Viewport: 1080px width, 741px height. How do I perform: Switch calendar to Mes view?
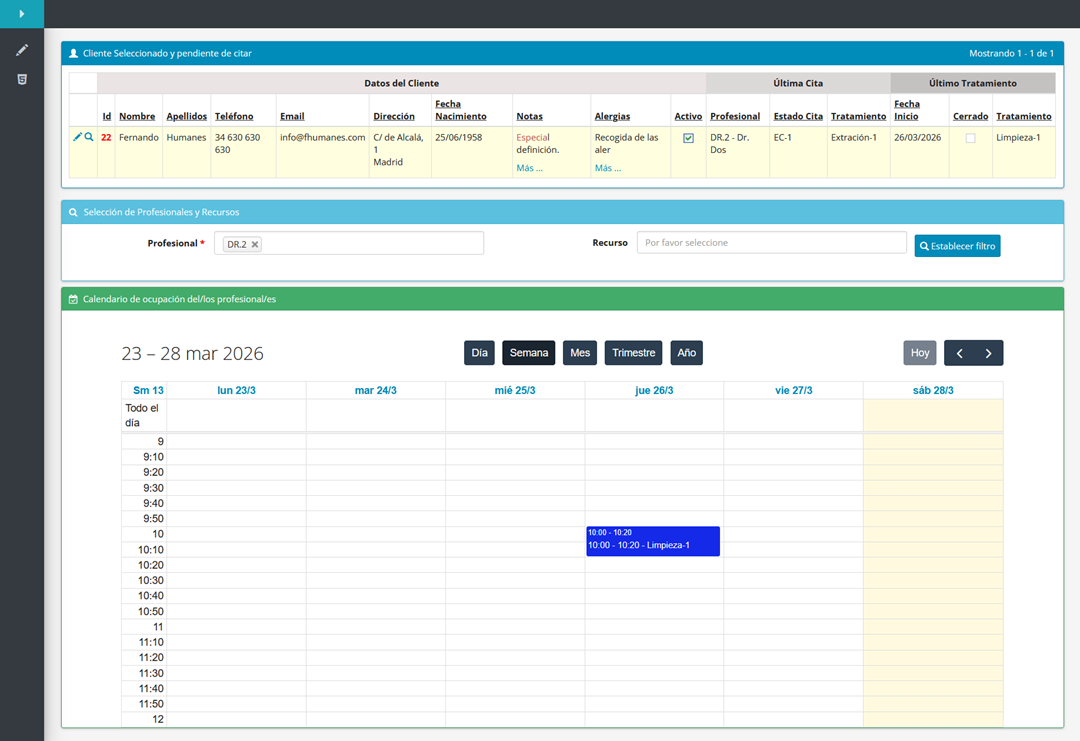[580, 353]
